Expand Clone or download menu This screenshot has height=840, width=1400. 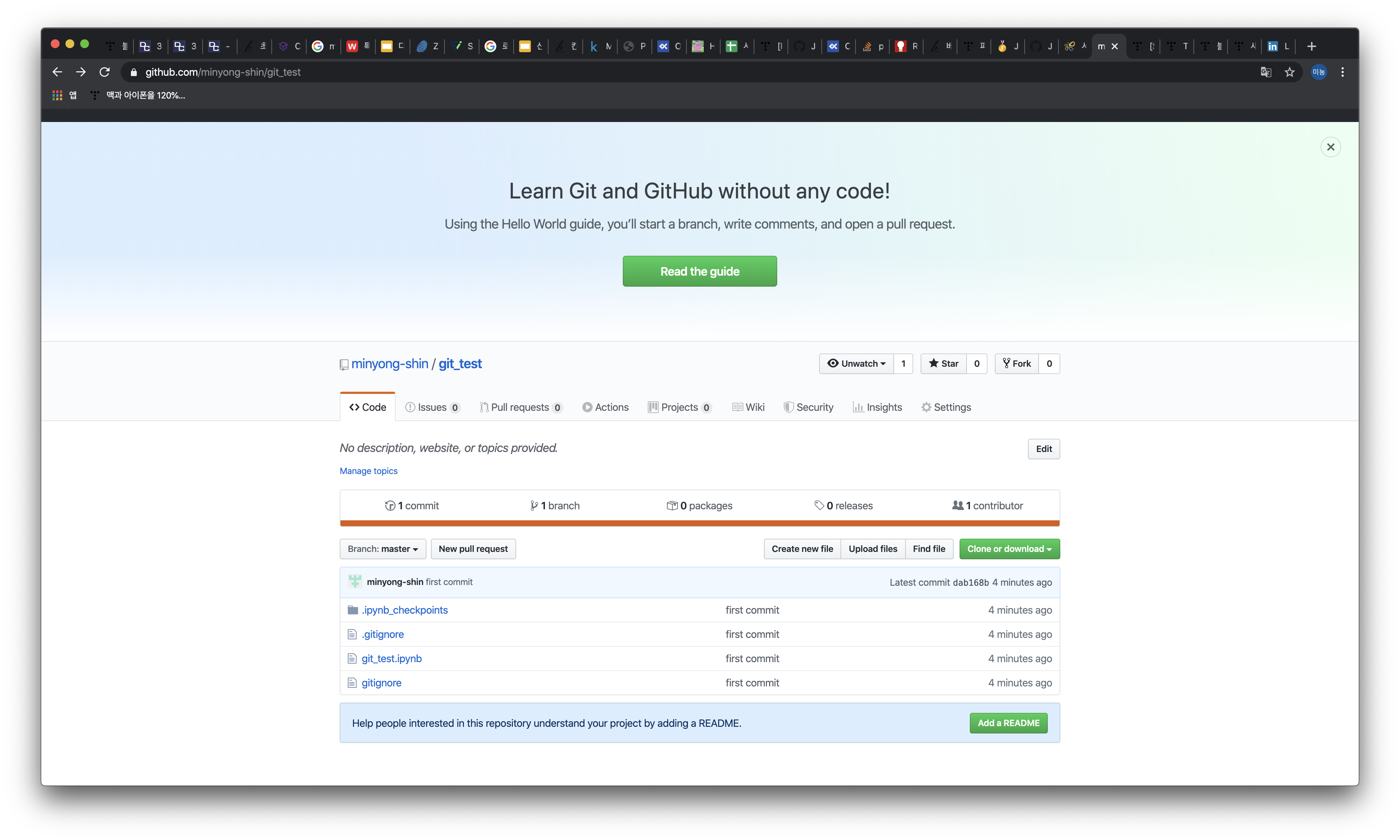pyautogui.click(x=1009, y=549)
